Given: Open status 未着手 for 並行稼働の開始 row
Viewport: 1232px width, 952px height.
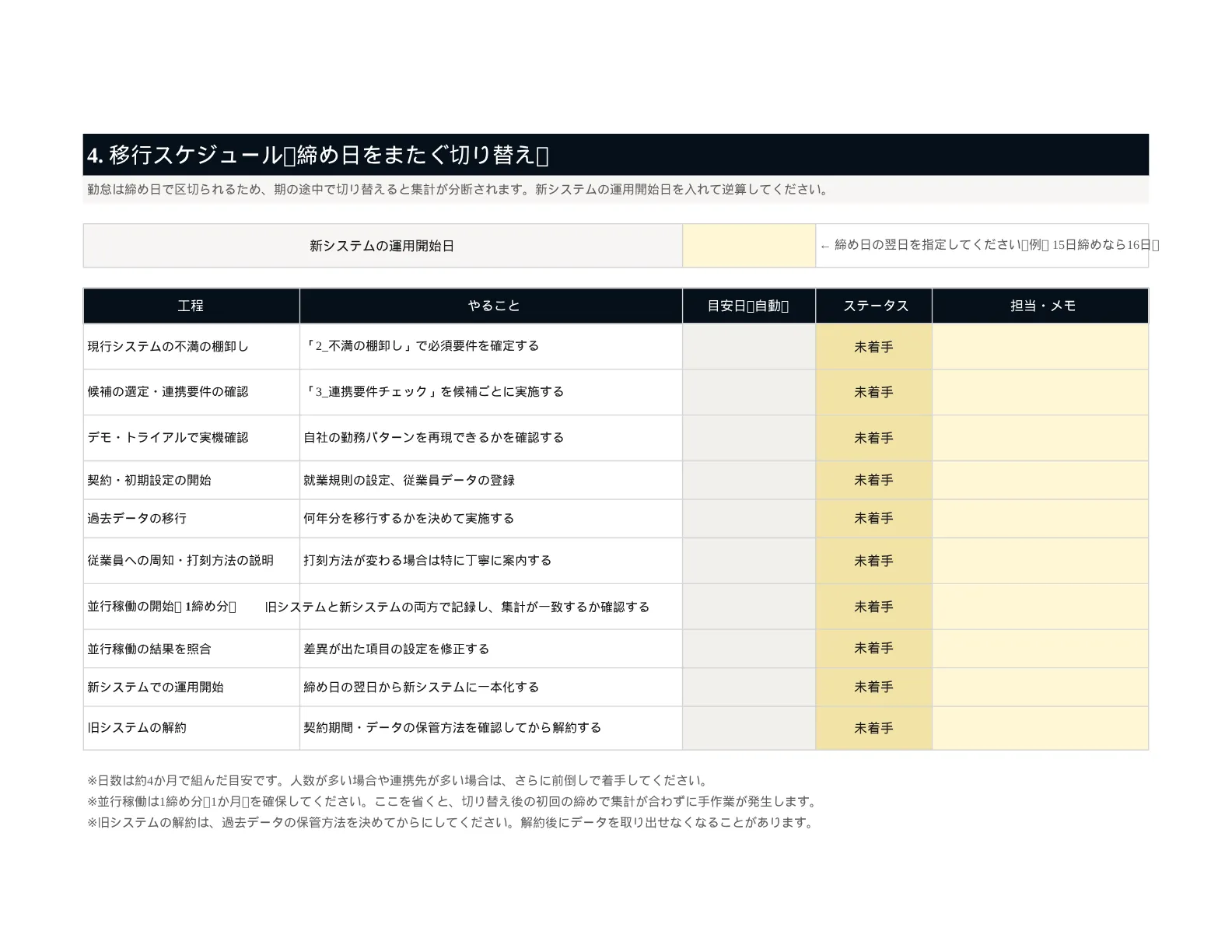Looking at the screenshot, I should point(874,607).
